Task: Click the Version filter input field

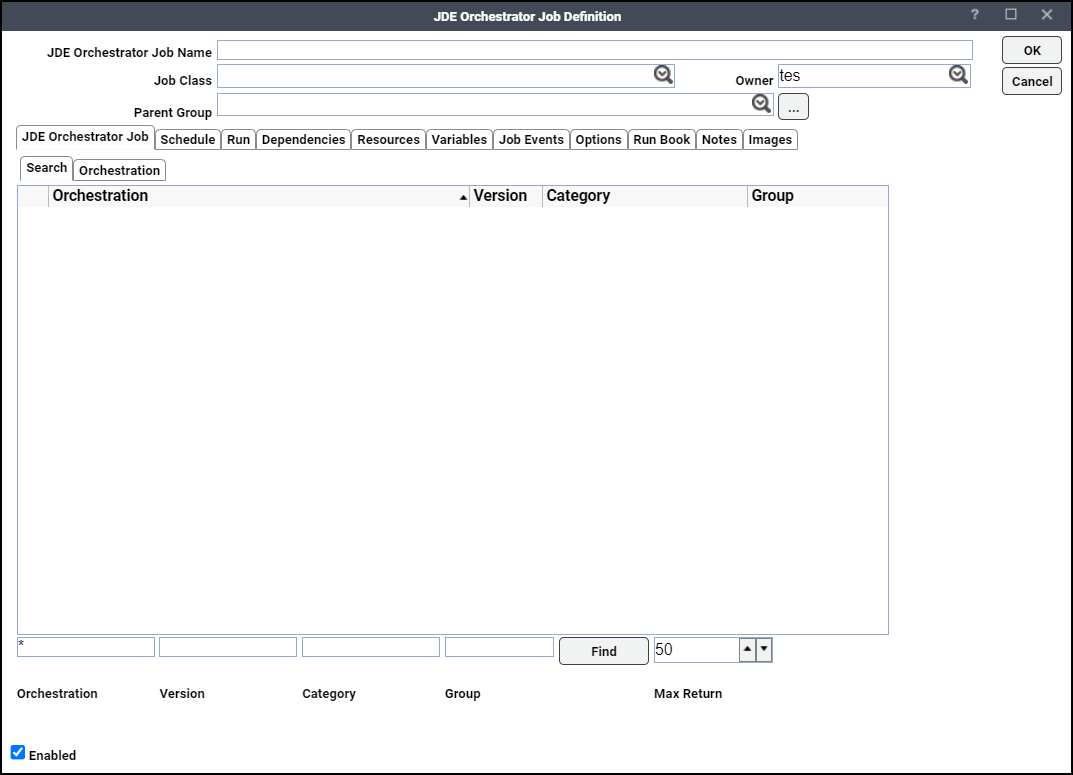Action: click(x=228, y=647)
